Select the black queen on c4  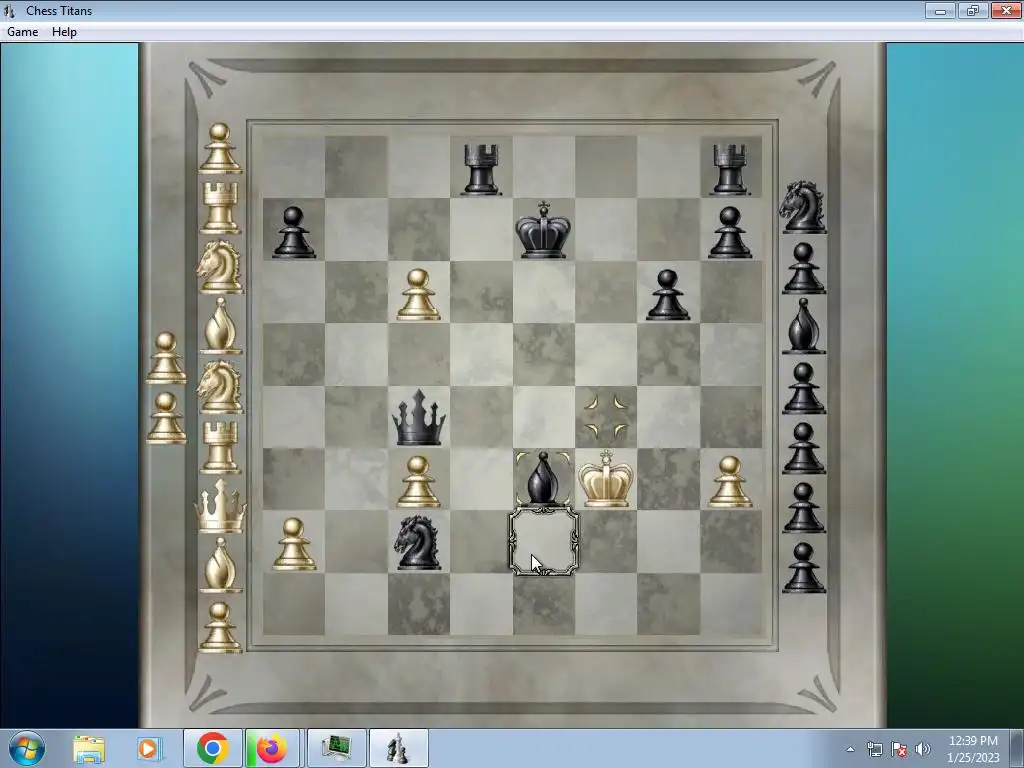pyautogui.click(x=419, y=418)
